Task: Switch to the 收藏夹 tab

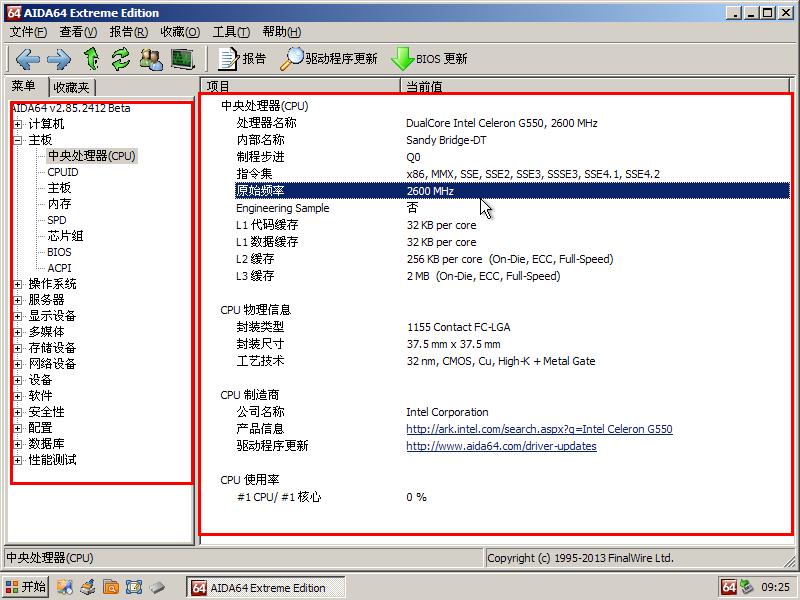Action: click(x=71, y=88)
